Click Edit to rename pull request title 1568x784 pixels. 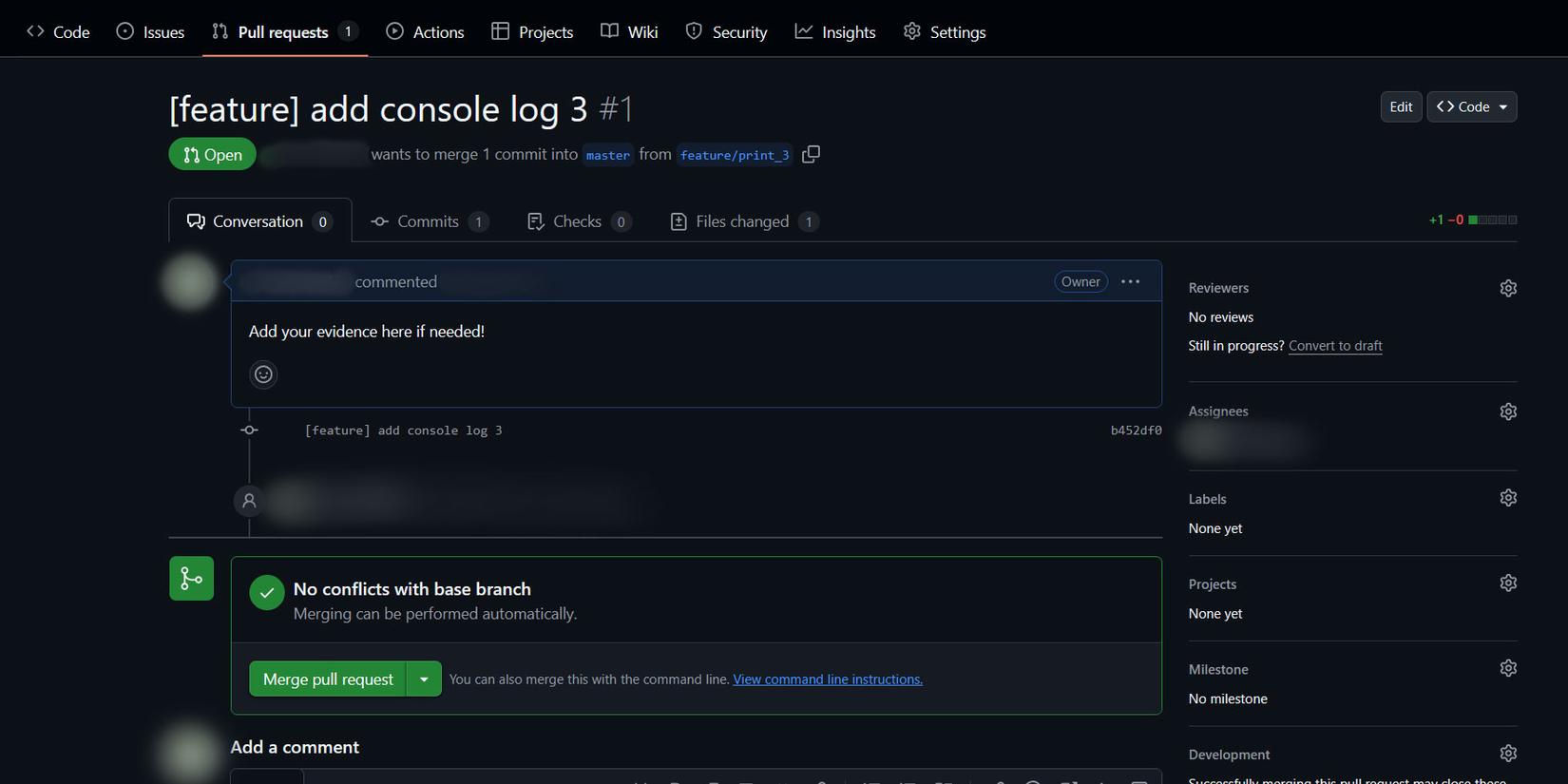[x=1401, y=106]
